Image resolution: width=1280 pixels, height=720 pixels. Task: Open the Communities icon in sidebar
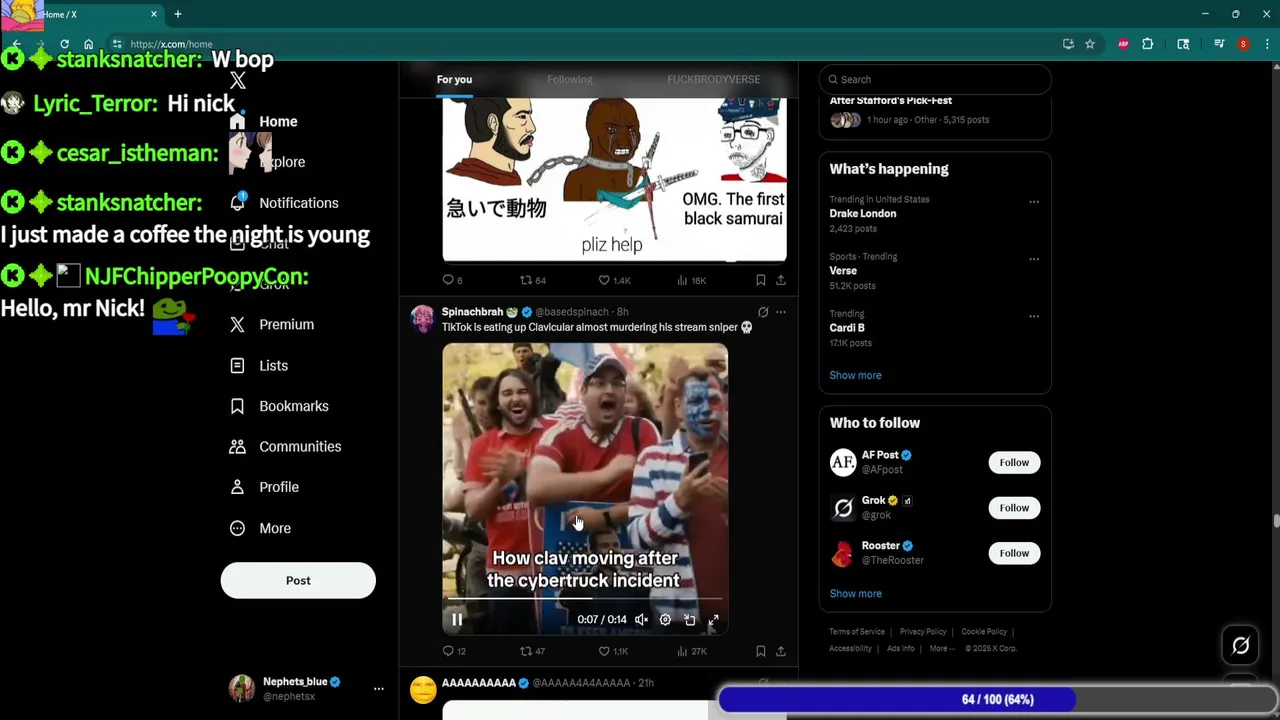[x=237, y=446]
